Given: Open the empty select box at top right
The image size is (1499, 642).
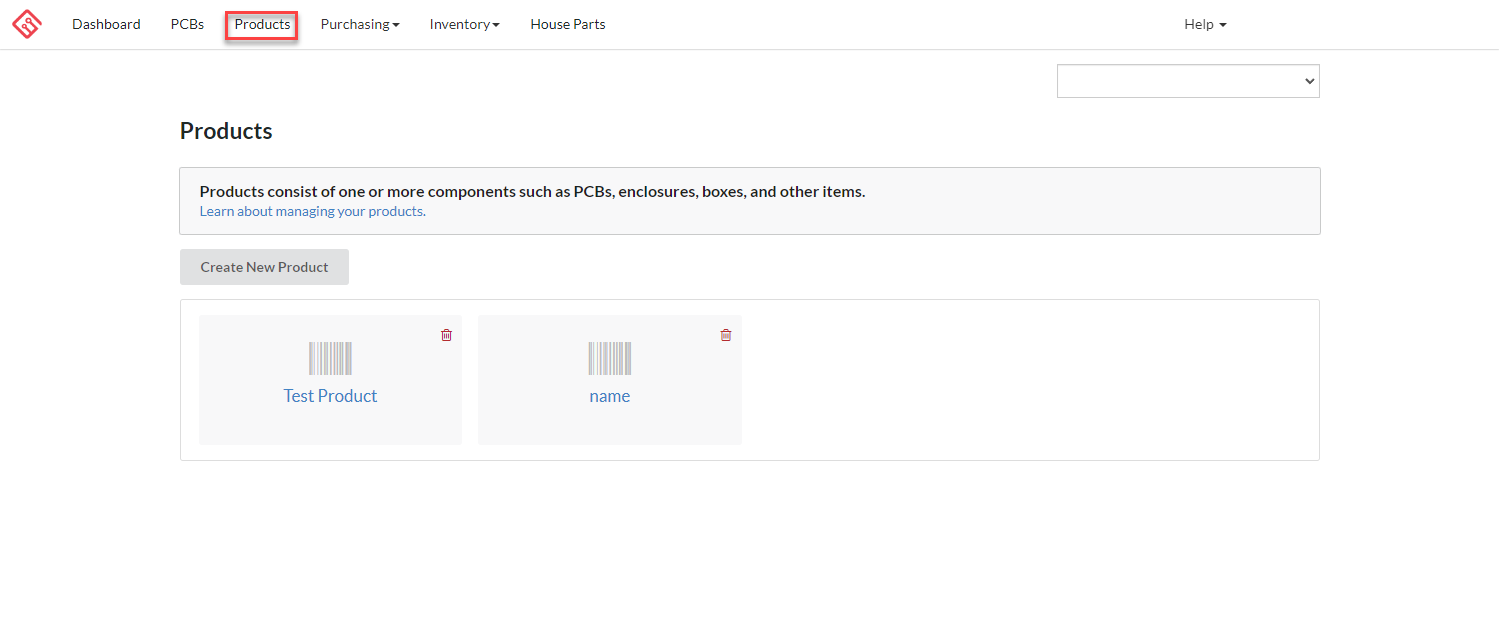Looking at the screenshot, I should coord(1188,81).
